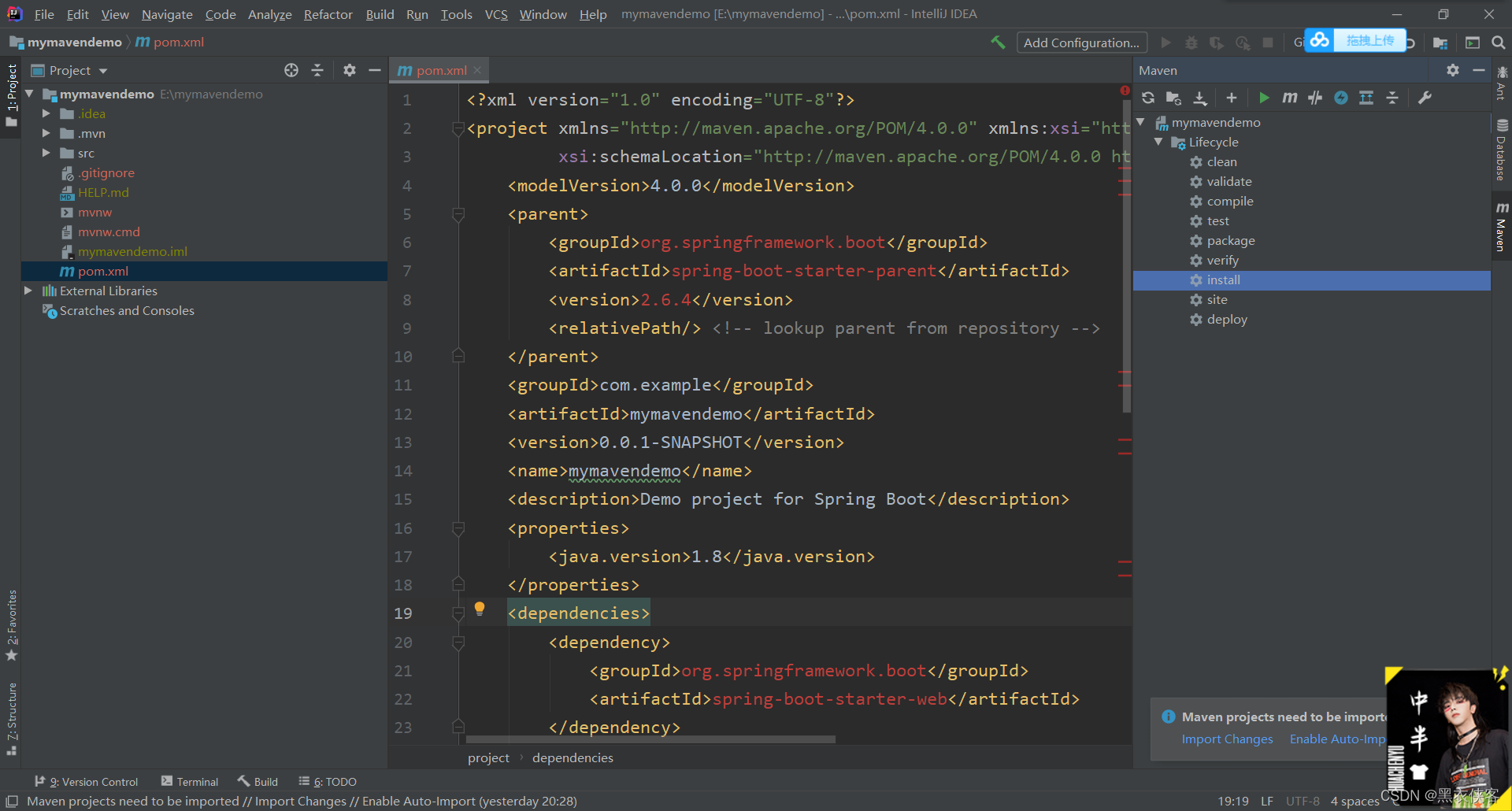Collapse mymavendemo node in Maven panel

coord(1141,122)
